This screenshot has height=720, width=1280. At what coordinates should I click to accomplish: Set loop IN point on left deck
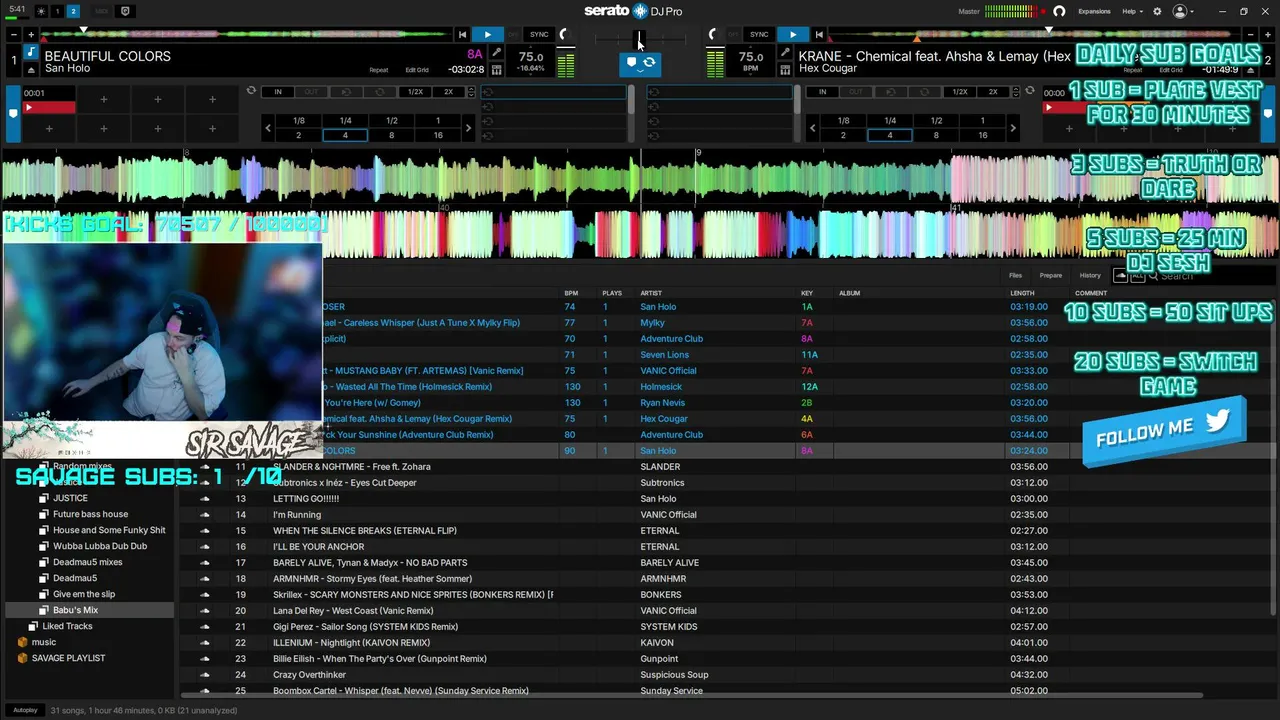click(278, 92)
